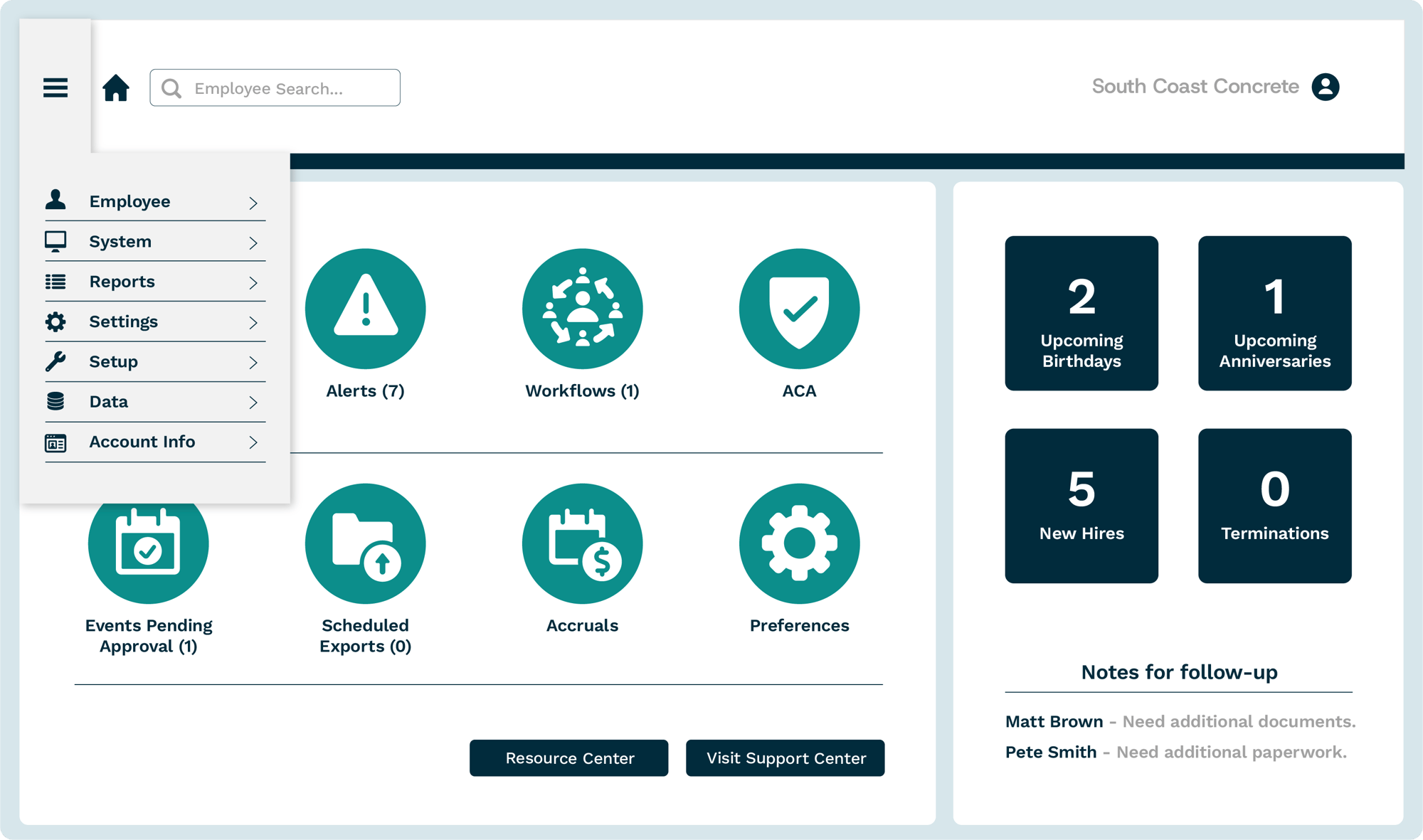The image size is (1423, 840).
Task: Select the Employee menu item
Action: [155, 201]
